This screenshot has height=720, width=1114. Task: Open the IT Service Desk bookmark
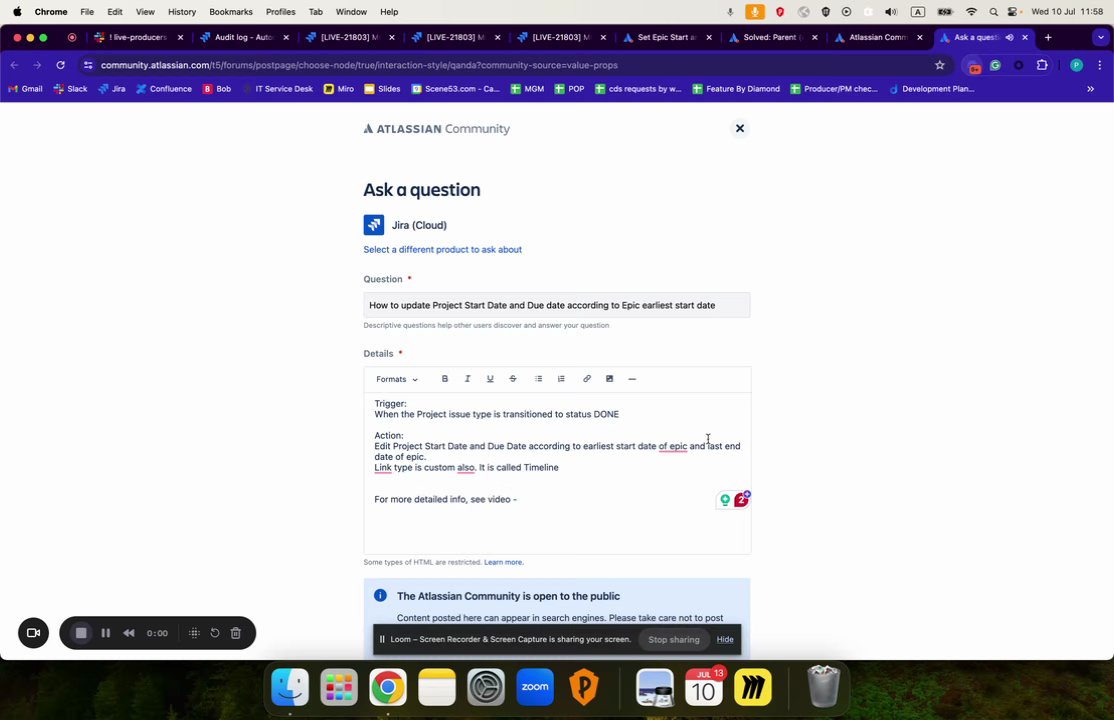pos(278,89)
